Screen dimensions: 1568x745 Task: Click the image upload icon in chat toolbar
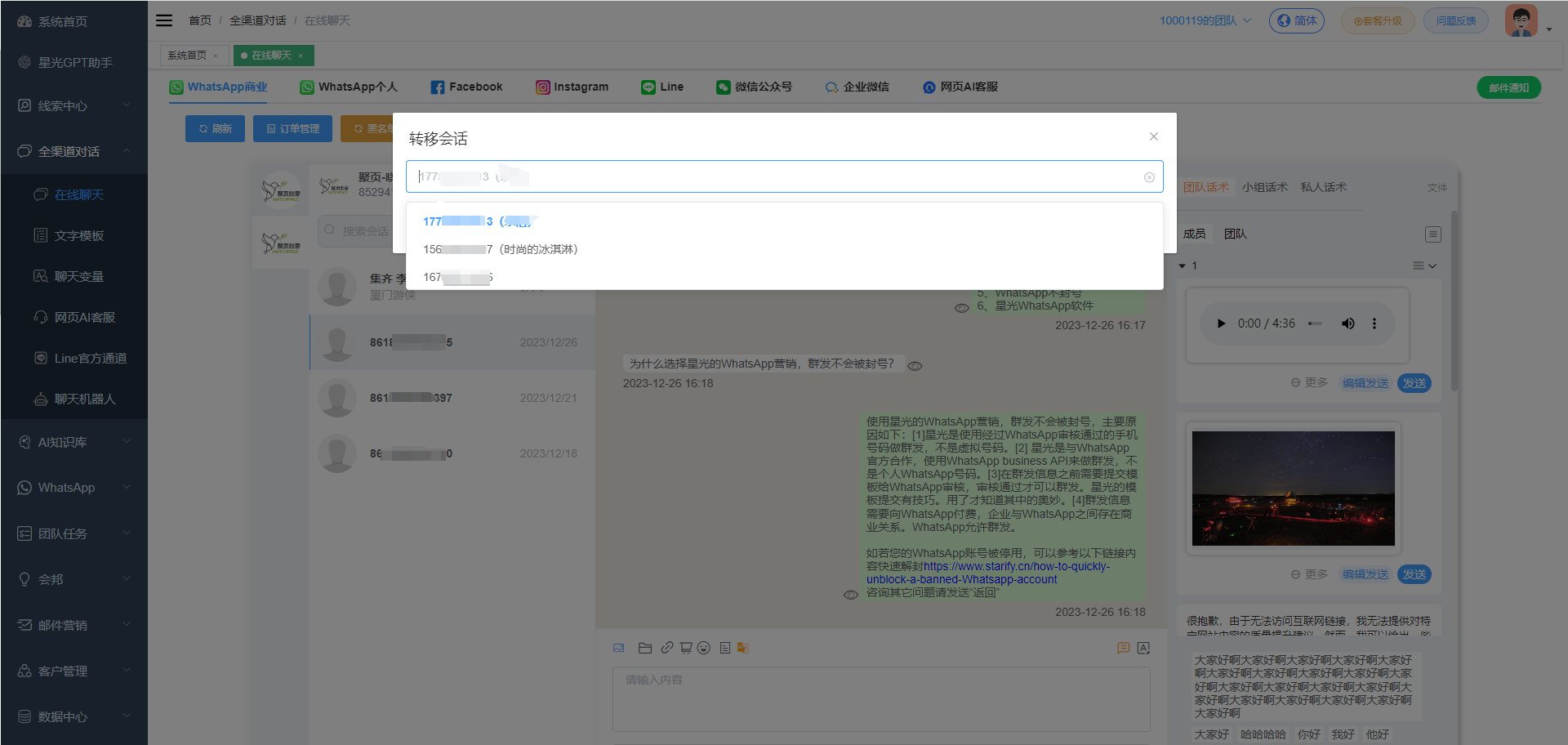[x=619, y=648]
